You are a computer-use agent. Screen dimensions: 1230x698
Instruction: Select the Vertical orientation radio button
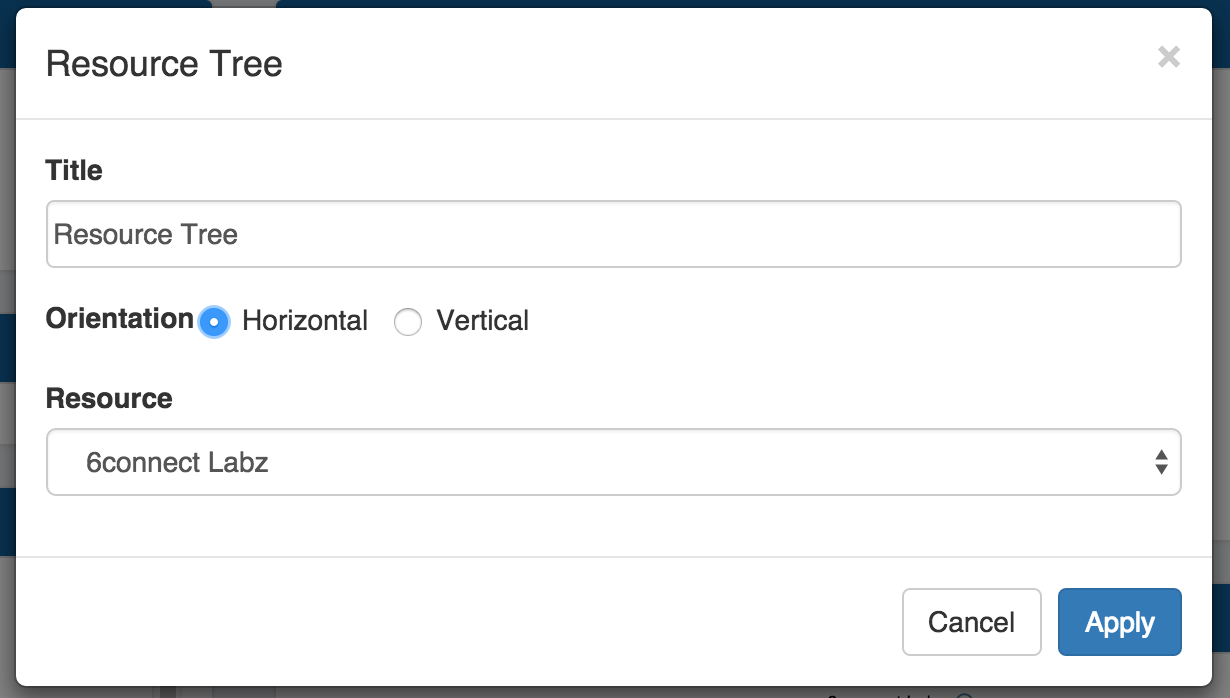(x=408, y=322)
